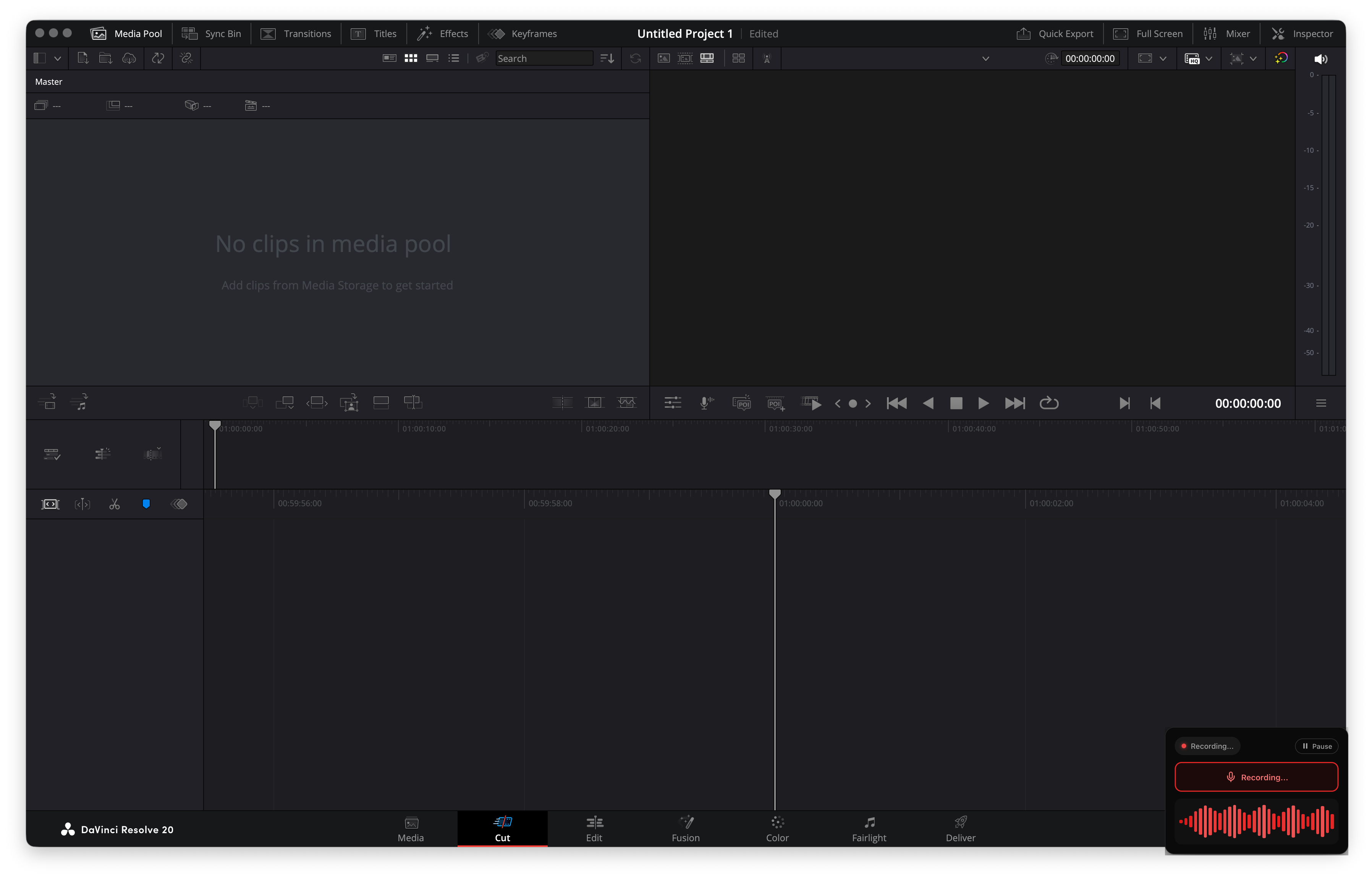Image resolution: width=1372 pixels, height=879 pixels.
Task: Switch to the Edit page
Action: [x=594, y=829]
